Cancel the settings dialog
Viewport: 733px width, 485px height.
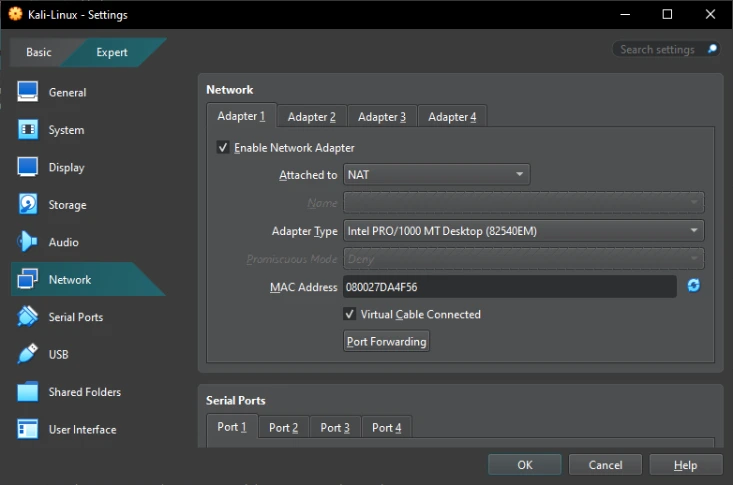pyautogui.click(x=605, y=464)
